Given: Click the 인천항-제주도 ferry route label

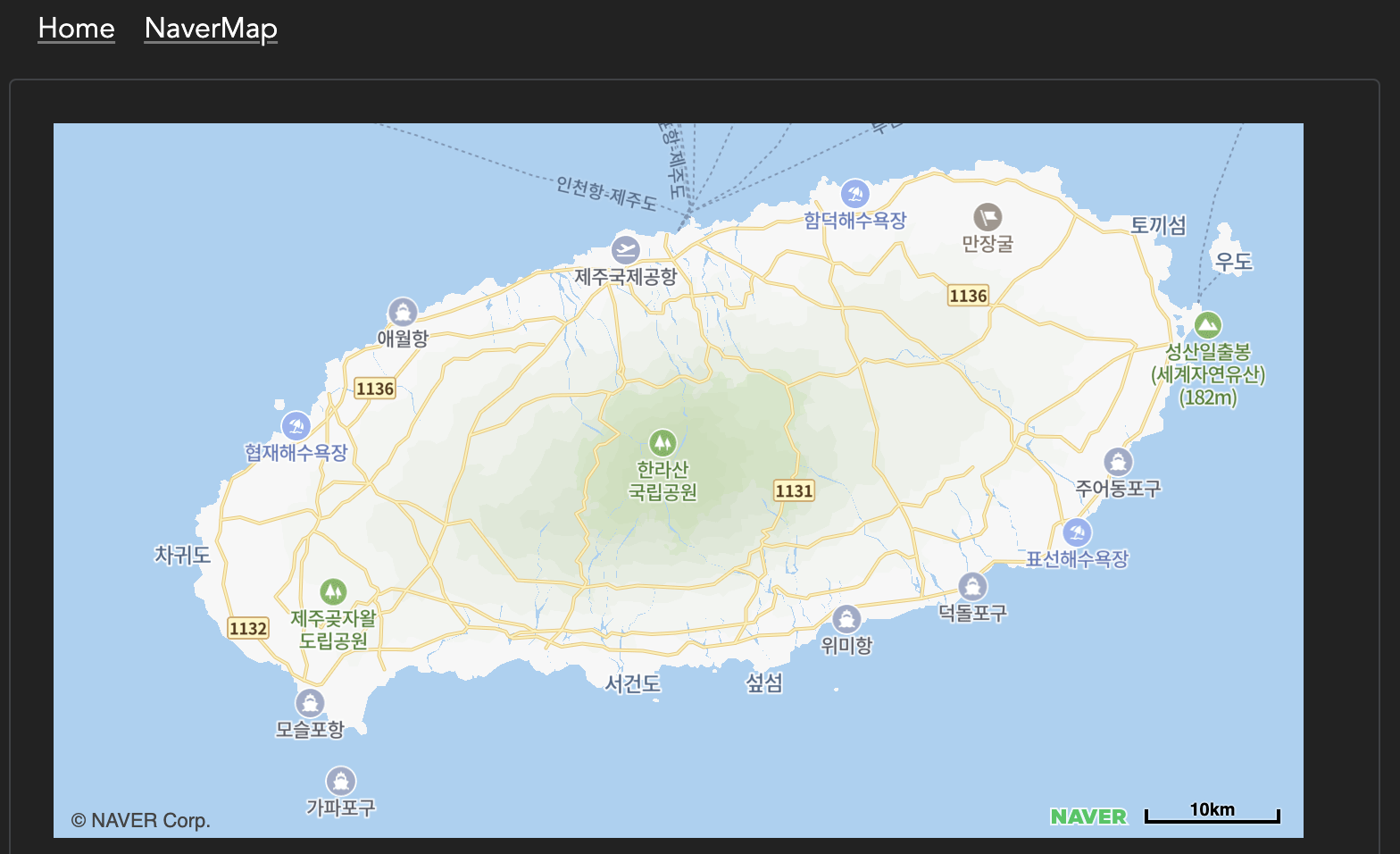Looking at the screenshot, I should point(606,193).
